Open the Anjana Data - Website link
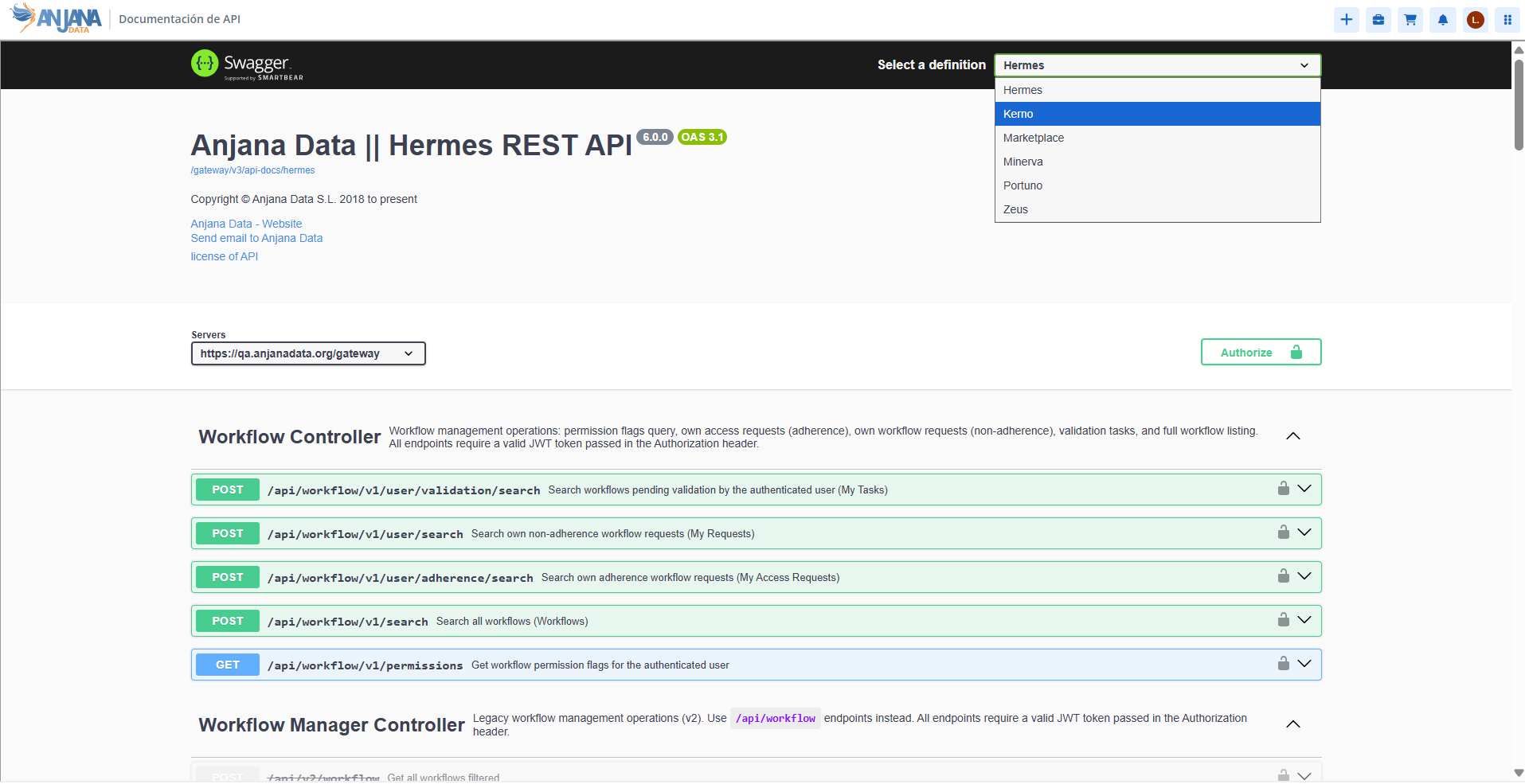Screen dimensions: 1525x784 tap(246, 224)
